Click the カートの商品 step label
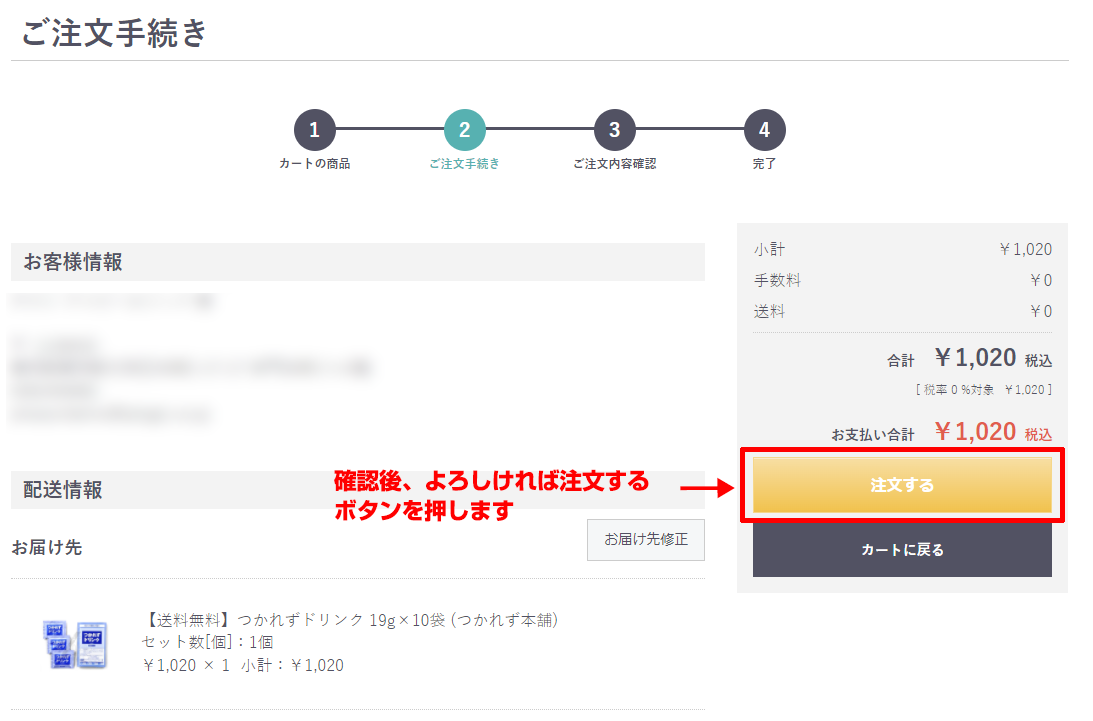The width and height of the screenshot is (1093, 721). pos(314,164)
